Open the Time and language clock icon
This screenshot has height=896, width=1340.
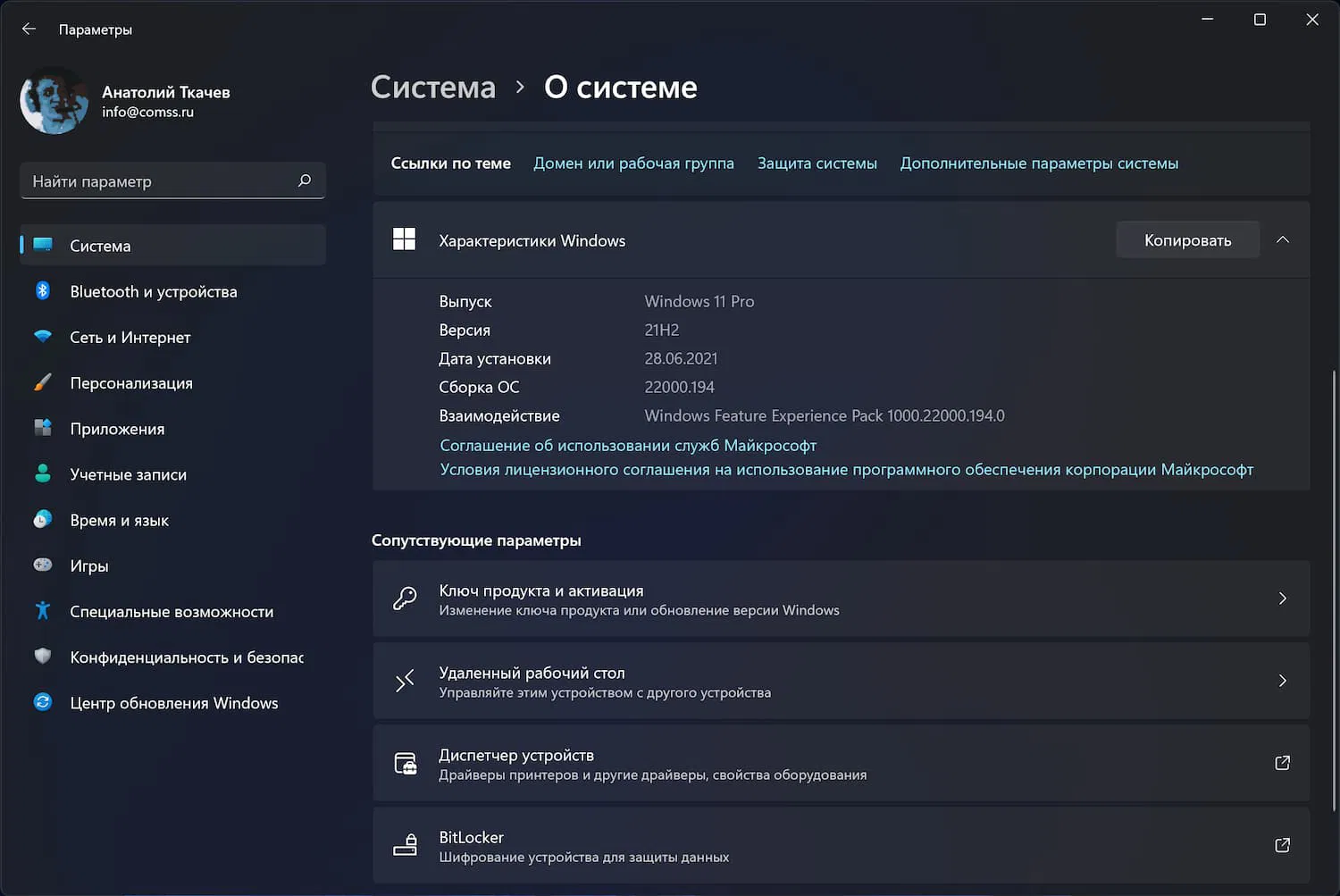(x=43, y=520)
